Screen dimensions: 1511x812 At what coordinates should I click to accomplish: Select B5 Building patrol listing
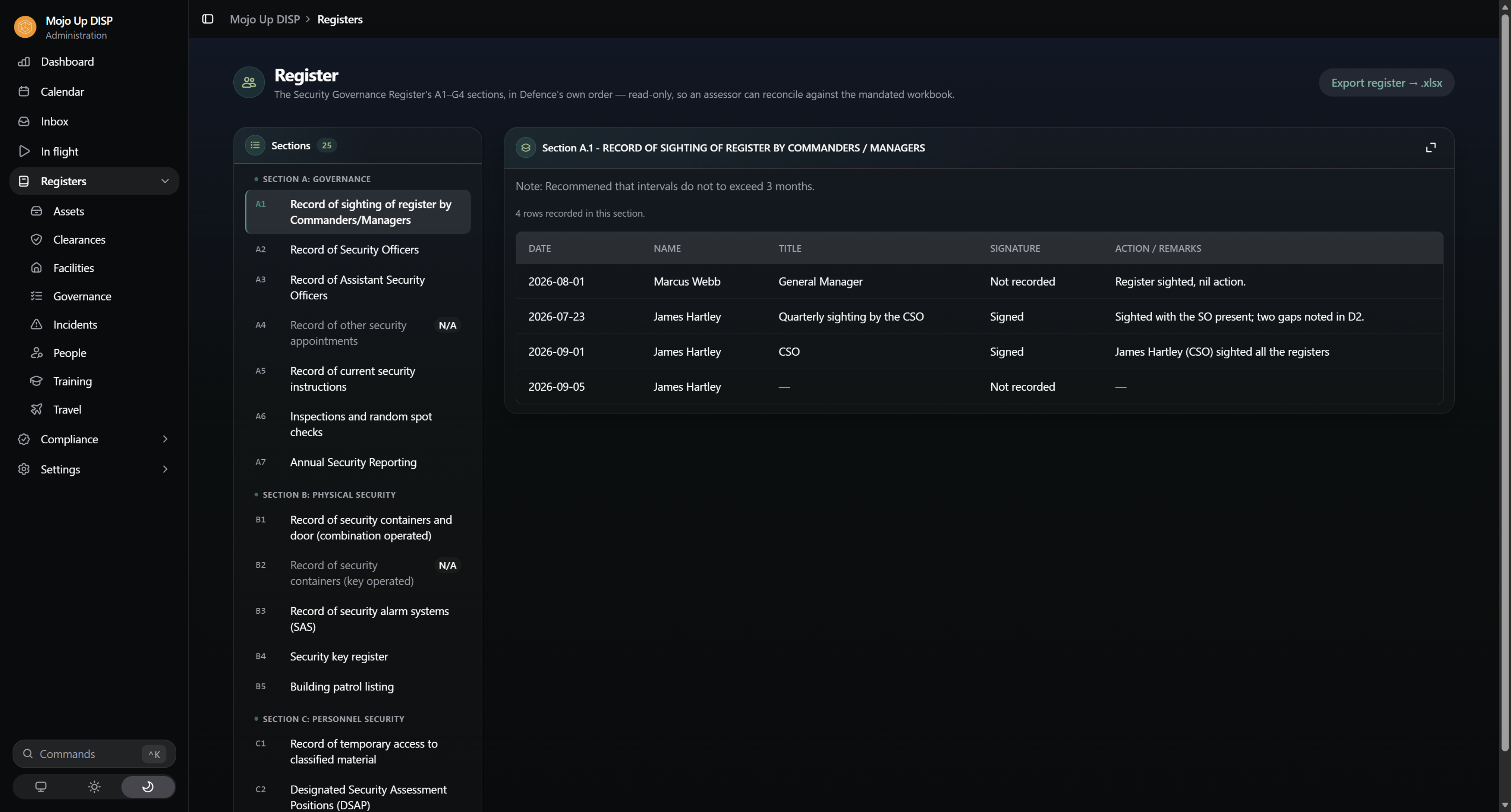pos(358,687)
